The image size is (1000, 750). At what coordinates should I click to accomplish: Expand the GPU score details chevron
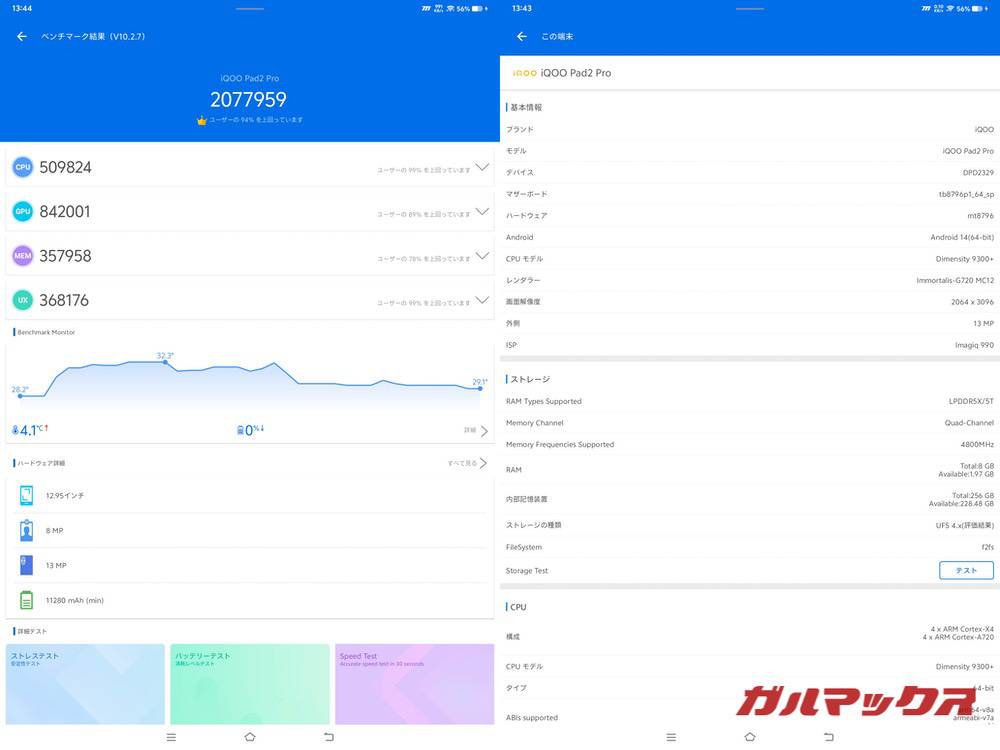click(x=483, y=212)
